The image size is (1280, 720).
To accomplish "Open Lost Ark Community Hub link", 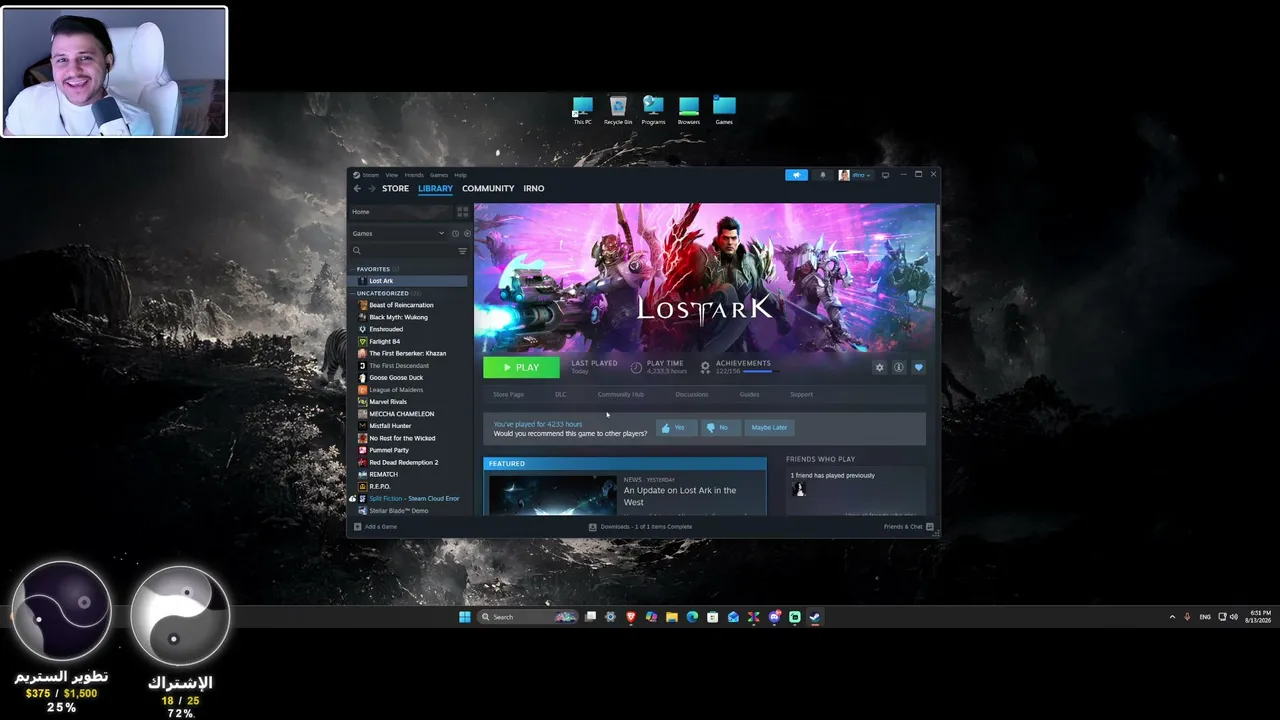I will pos(621,394).
